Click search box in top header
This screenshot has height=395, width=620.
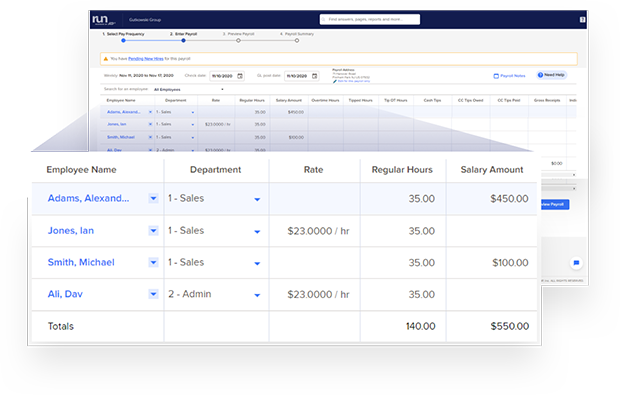[x=370, y=19]
